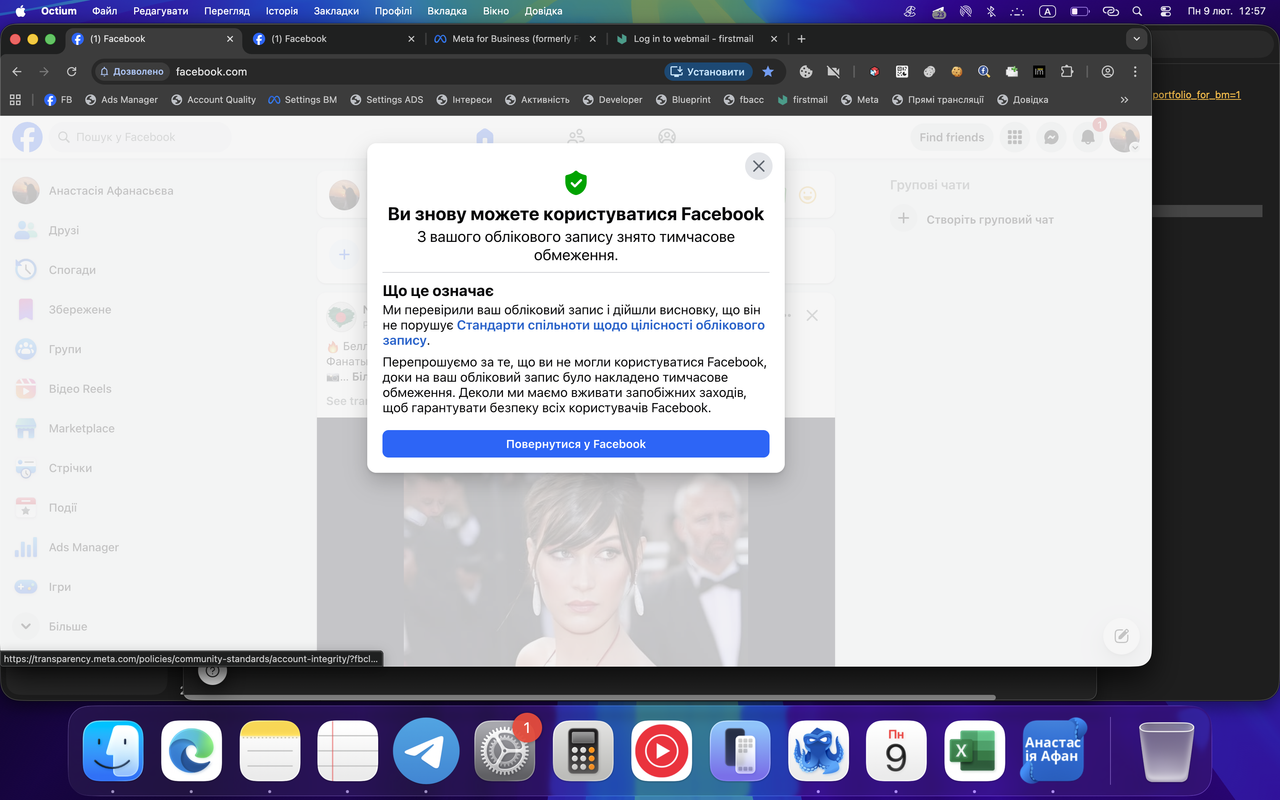This screenshot has width=1280, height=800.
Task: Open 'Ads Manager' bookmark in bookmarks bar
Action: [122, 100]
